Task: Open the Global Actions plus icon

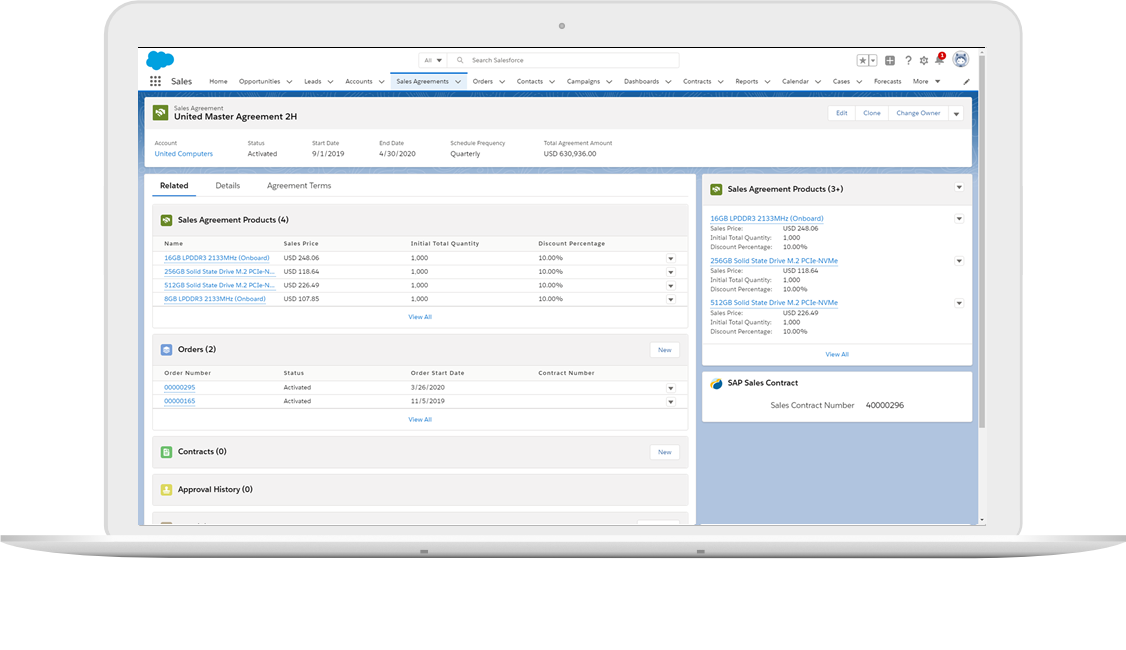Action: [x=890, y=60]
